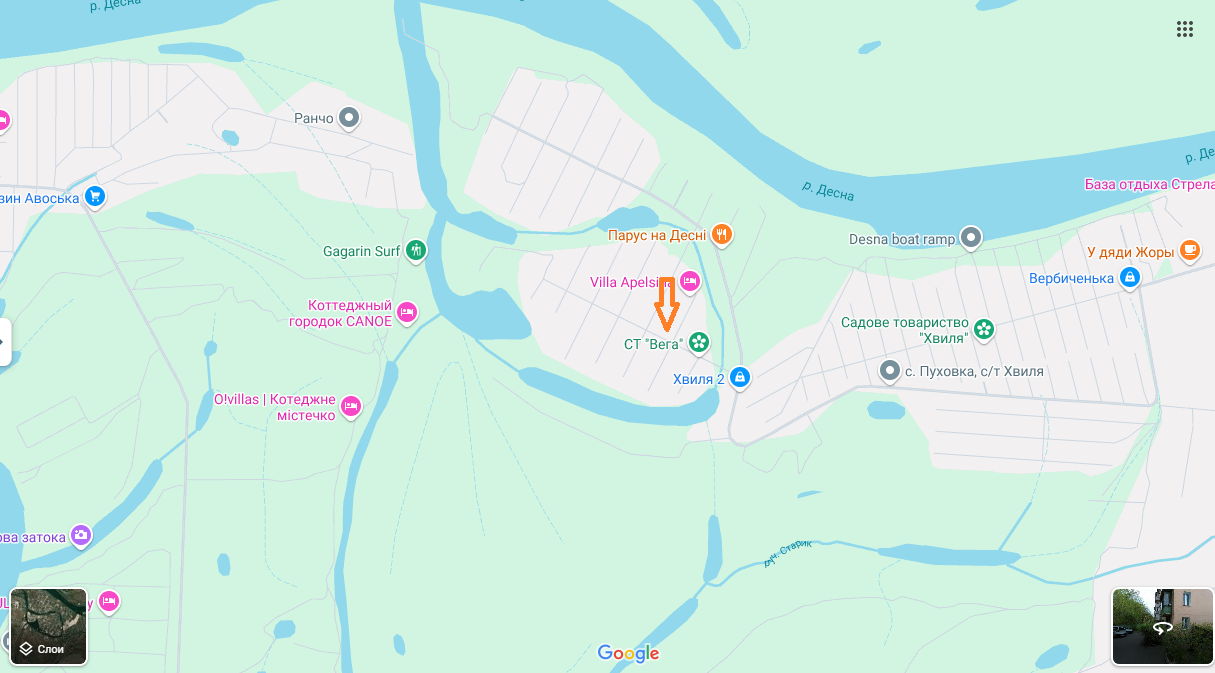Select the purple camera attraction marker
This screenshot has width=1215, height=673.
click(x=81, y=535)
